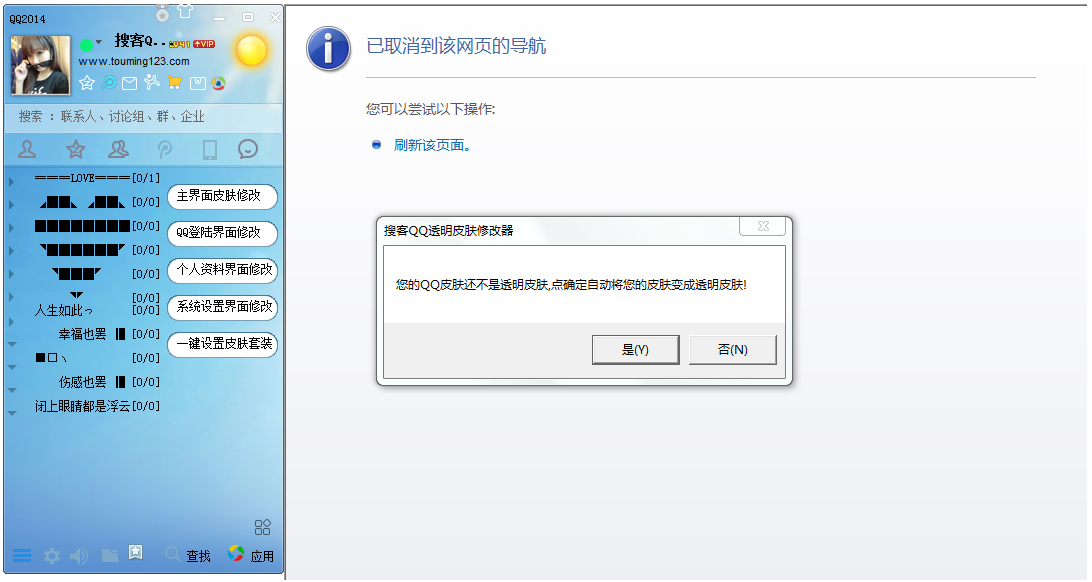The width and height of the screenshot is (1092, 582).
Task: Click the QQ2014 window title text
Action: (27, 19)
